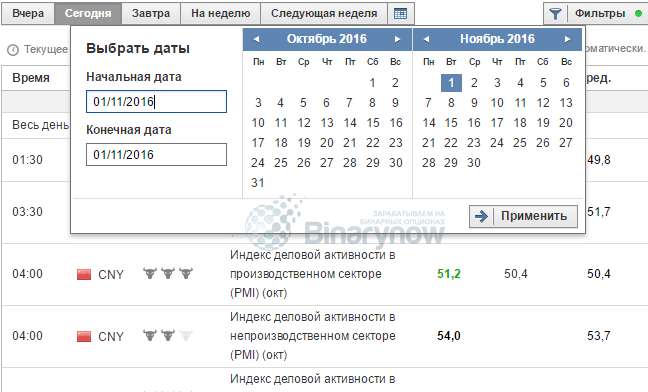Click the 50,4 forecast value
Image resolution: width=648 pixels, height=392 pixels.
coord(515,274)
